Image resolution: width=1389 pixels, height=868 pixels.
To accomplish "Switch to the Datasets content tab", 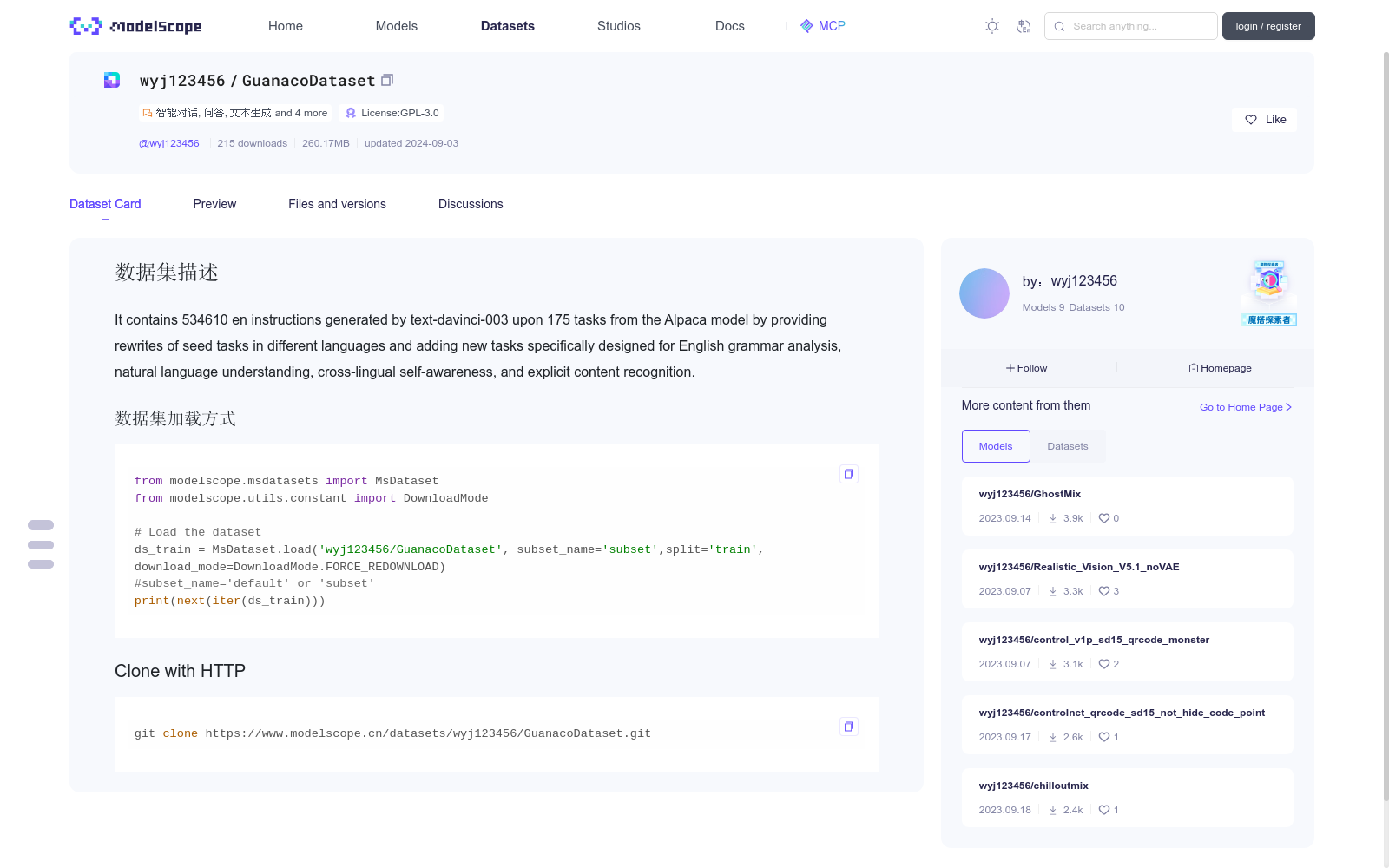I will click(1067, 446).
